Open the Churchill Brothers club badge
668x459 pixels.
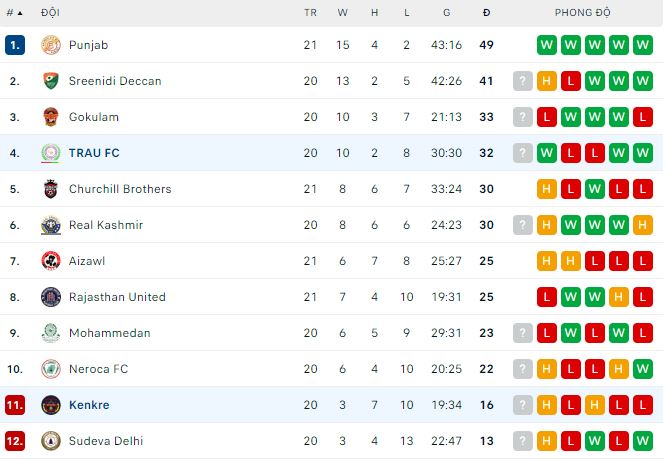[51, 189]
